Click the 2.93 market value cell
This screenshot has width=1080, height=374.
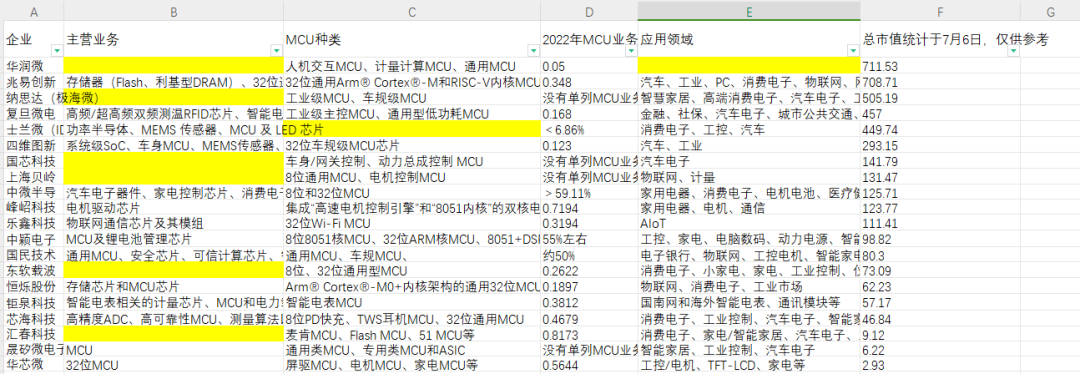[941, 366]
